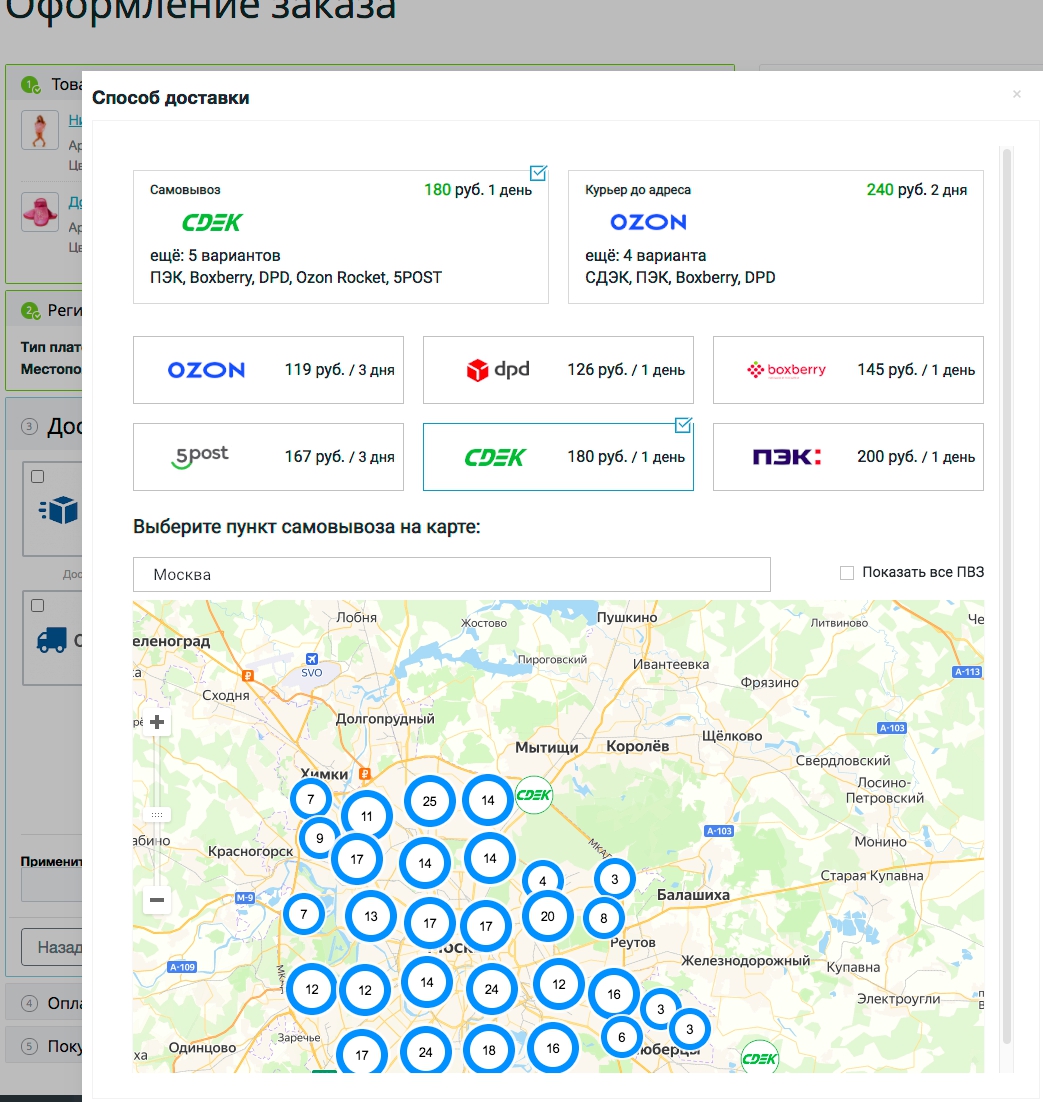This screenshot has width=1043, height=1102.
Task: Click the checkmark on the Самовывоз card corner
Action: 538,173
